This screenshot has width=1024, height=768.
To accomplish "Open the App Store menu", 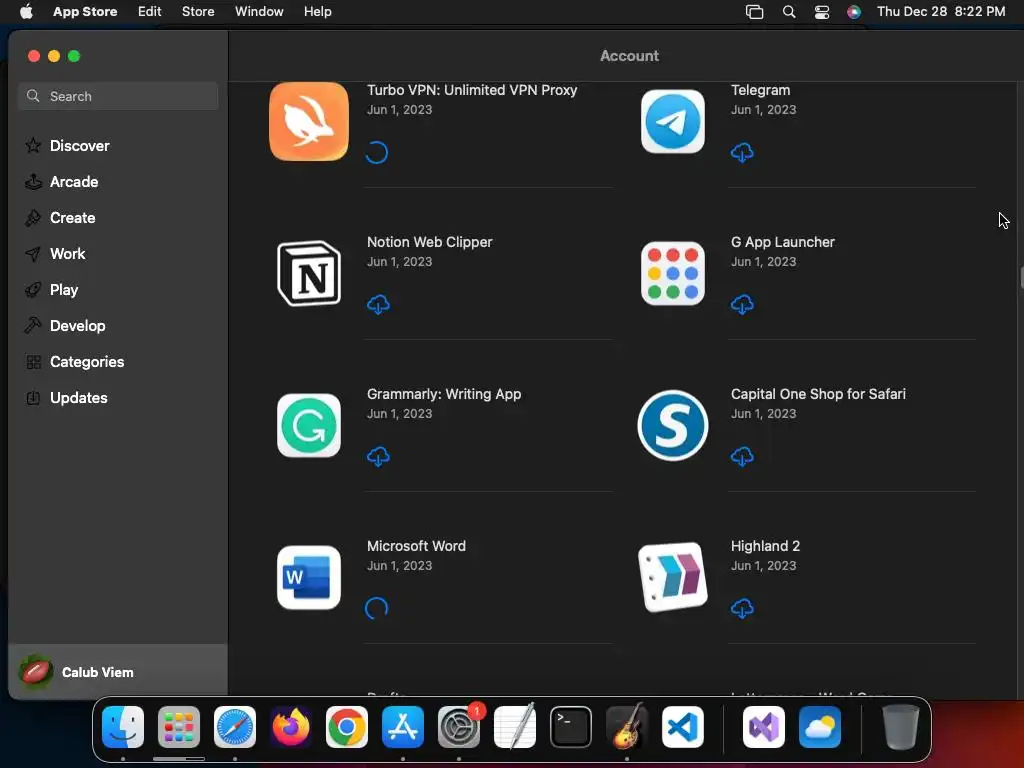I will pos(85,12).
